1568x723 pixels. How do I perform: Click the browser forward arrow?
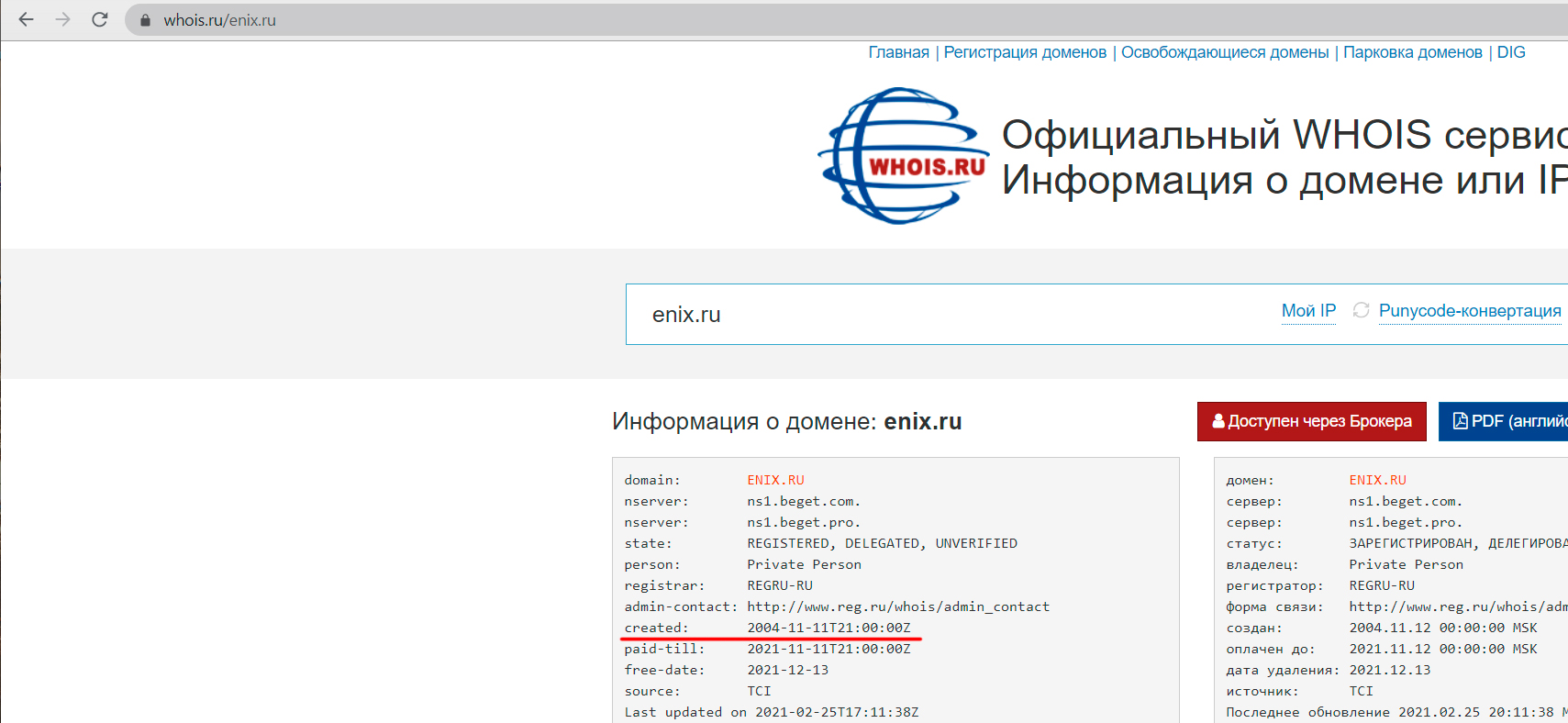tap(62, 19)
